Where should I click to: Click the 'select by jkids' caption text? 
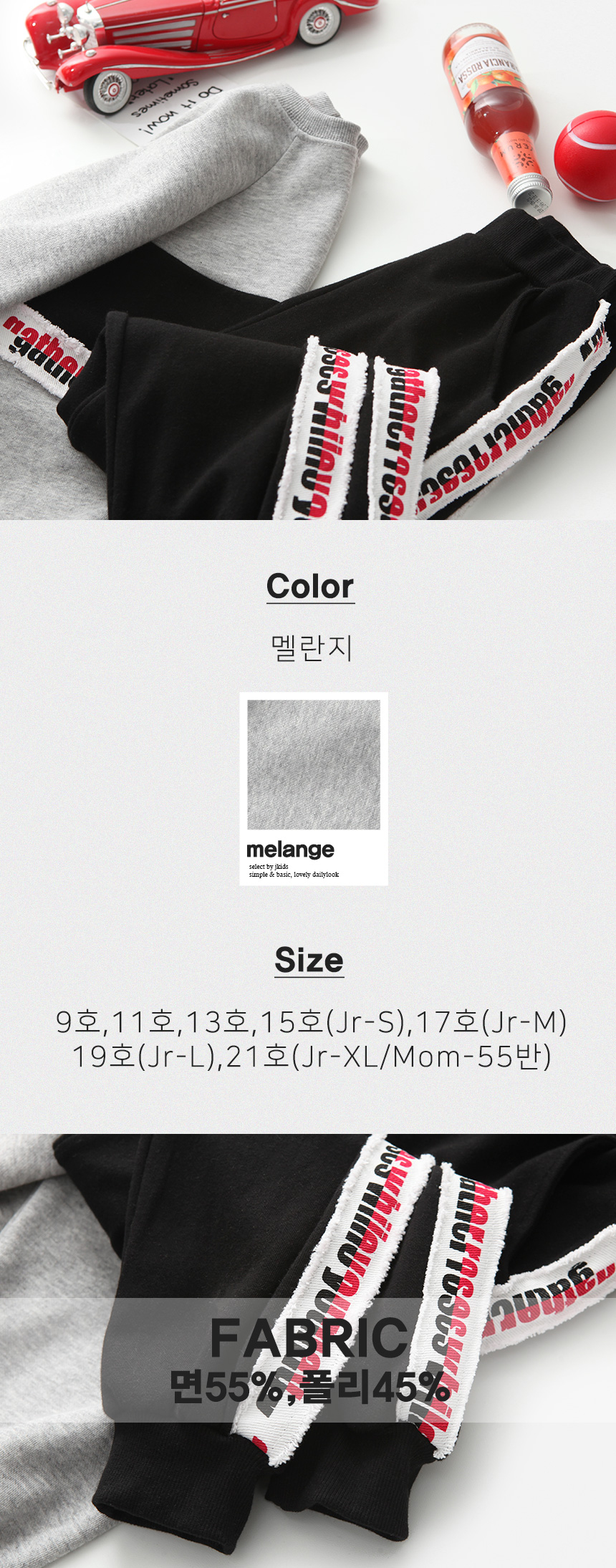point(269,867)
